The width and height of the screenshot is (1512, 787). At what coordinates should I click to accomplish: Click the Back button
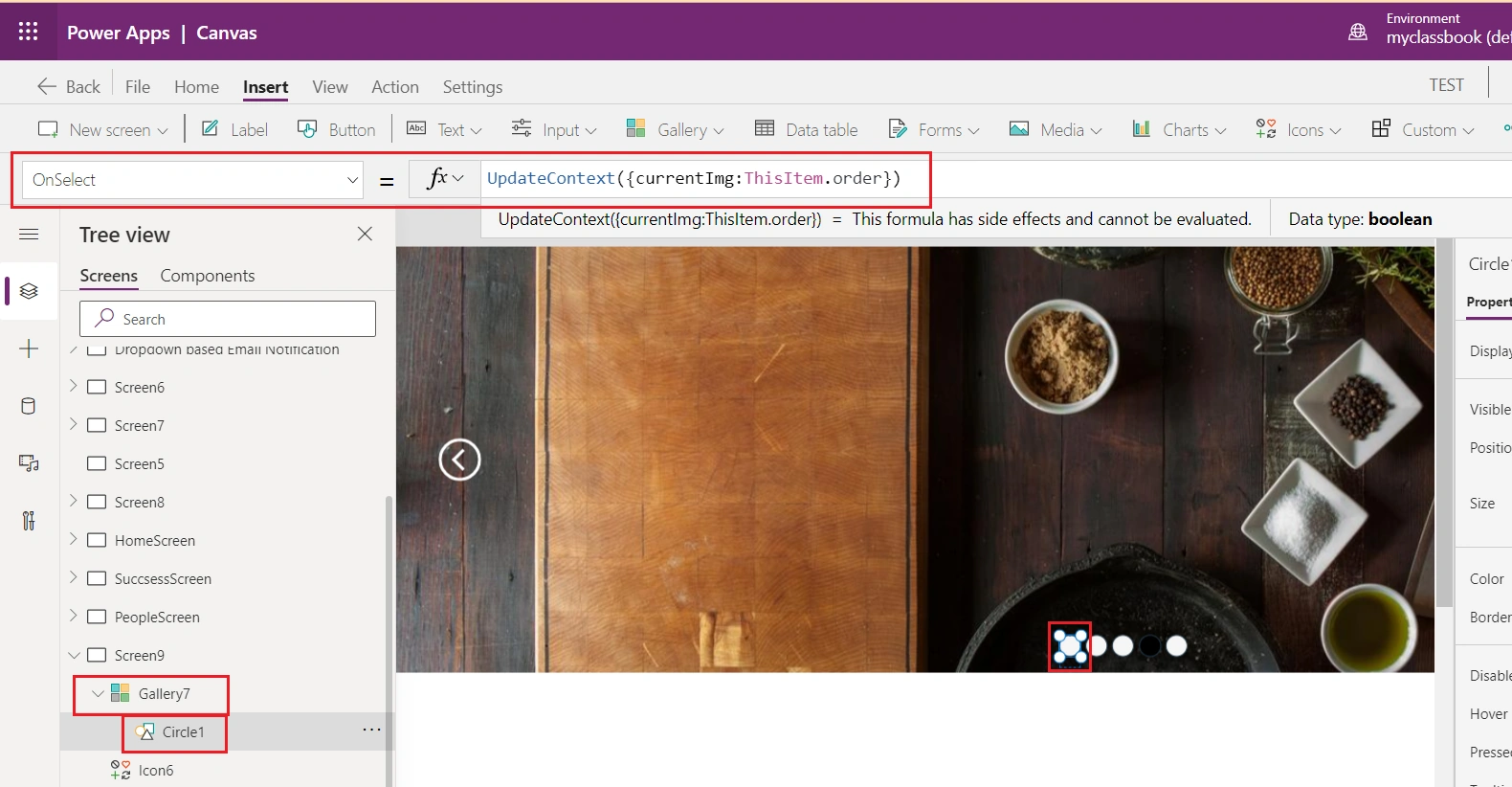69,87
